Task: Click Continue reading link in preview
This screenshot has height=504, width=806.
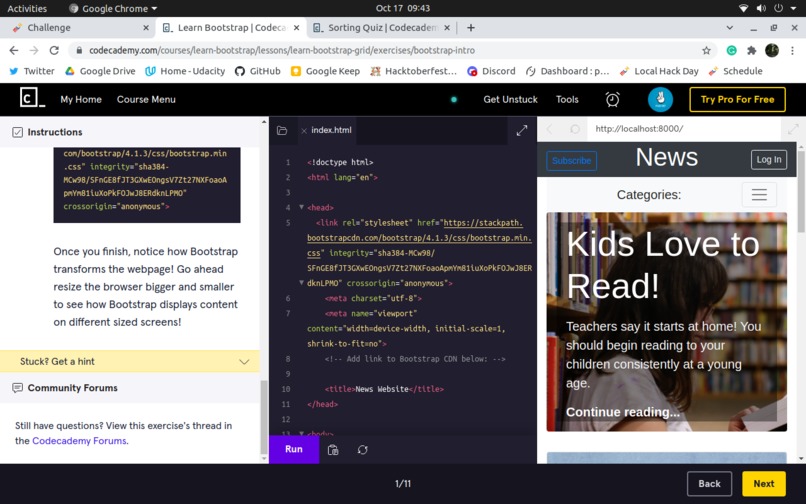Action: coord(622,412)
